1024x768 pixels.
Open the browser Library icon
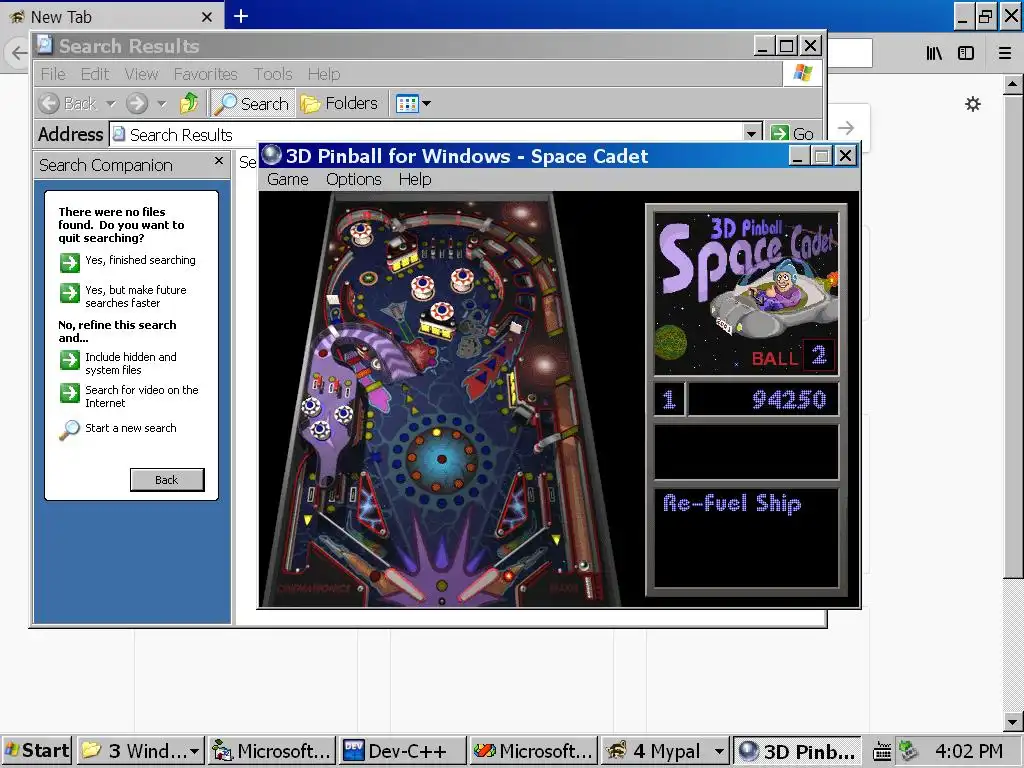pyautogui.click(x=934, y=54)
